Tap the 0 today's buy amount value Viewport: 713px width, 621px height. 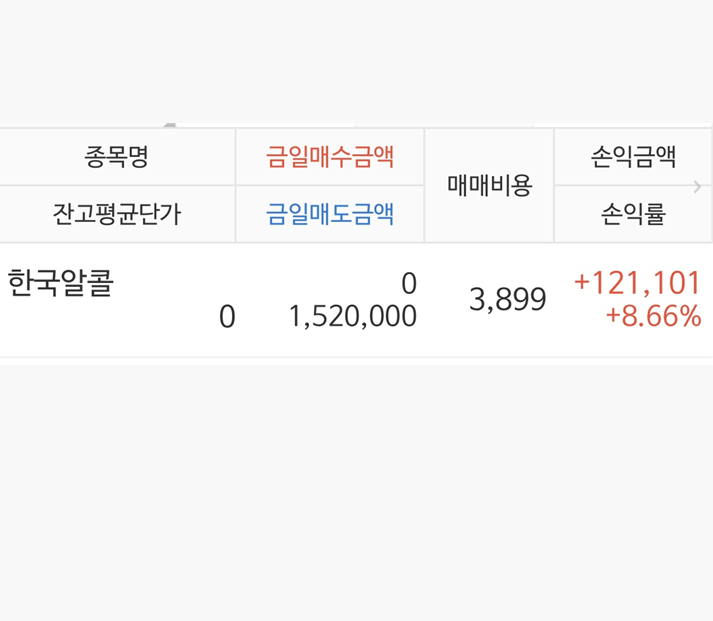pyautogui.click(x=408, y=283)
